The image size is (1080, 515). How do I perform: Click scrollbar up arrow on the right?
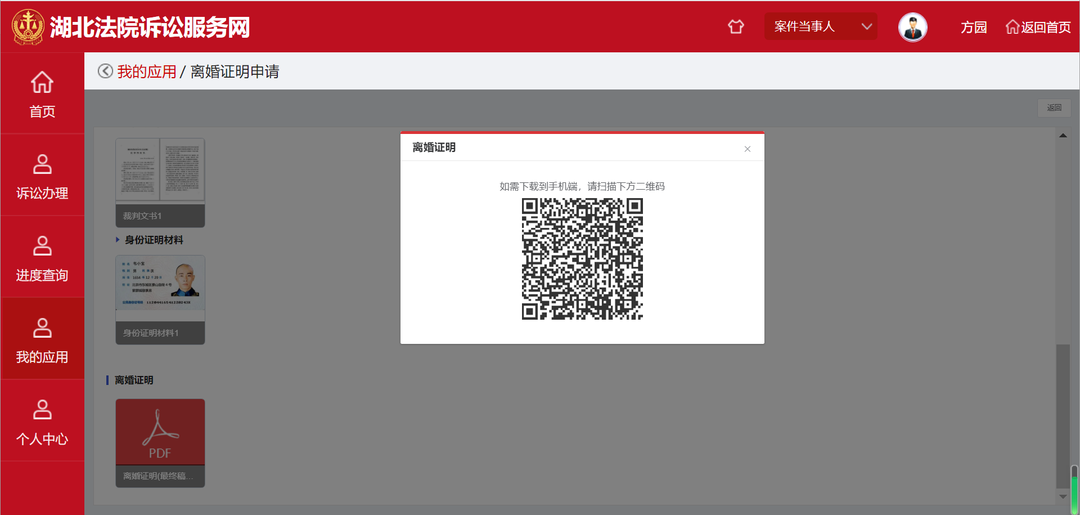pyautogui.click(x=1062, y=136)
